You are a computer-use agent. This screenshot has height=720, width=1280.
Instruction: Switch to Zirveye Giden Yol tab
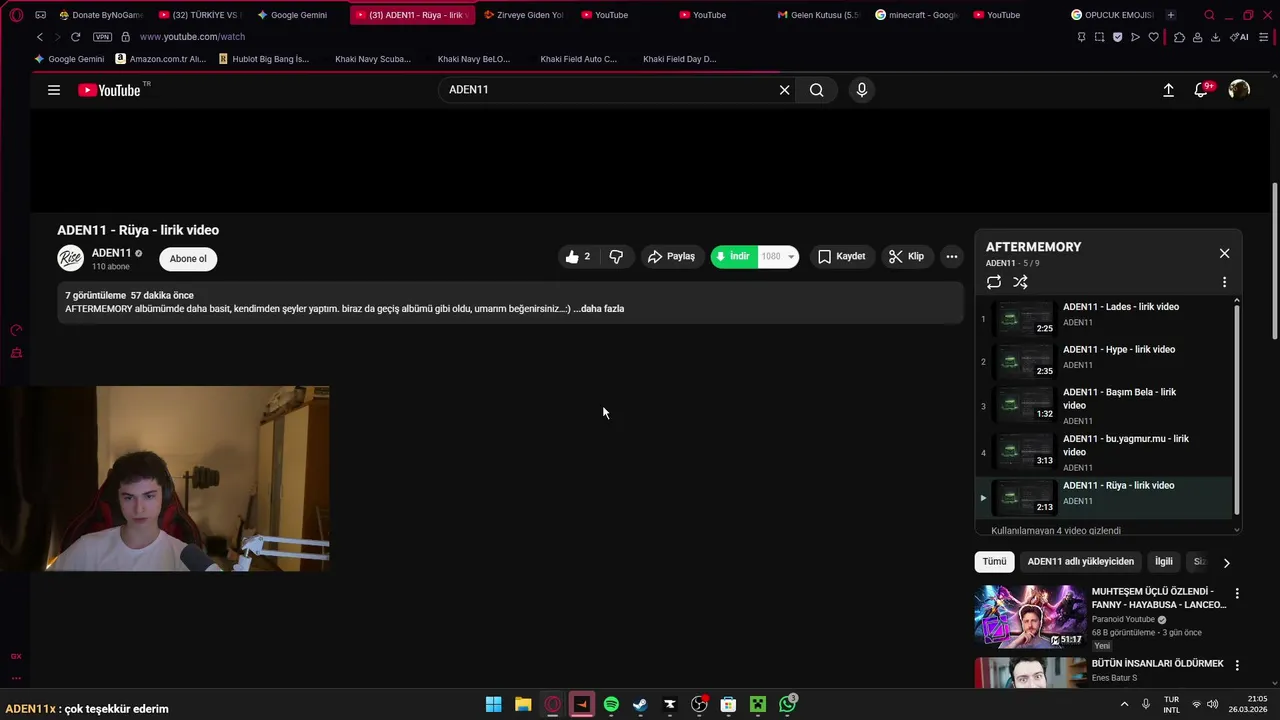(524, 15)
